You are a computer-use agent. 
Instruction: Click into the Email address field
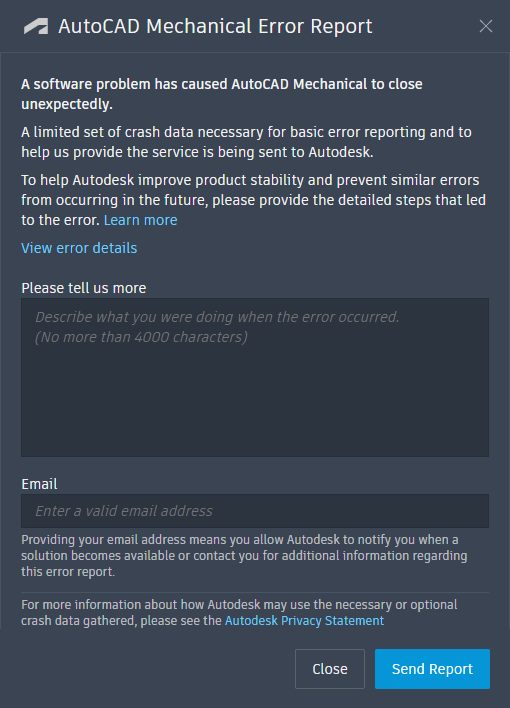(255, 511)
